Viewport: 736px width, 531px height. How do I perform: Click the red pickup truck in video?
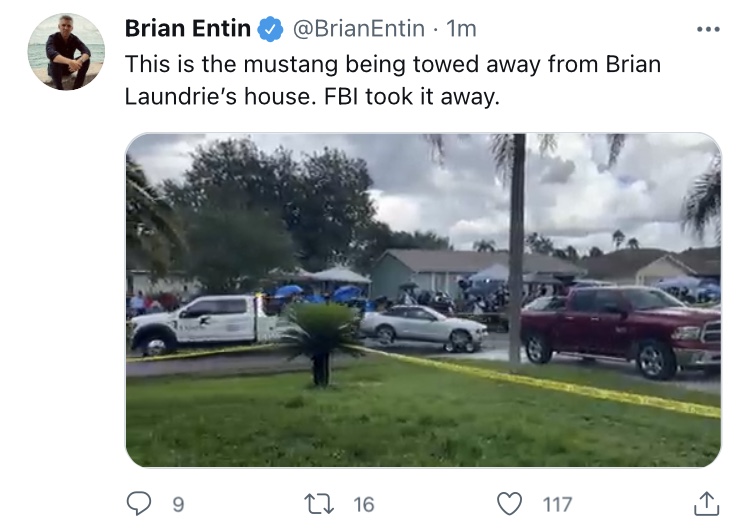pos(621,331)
